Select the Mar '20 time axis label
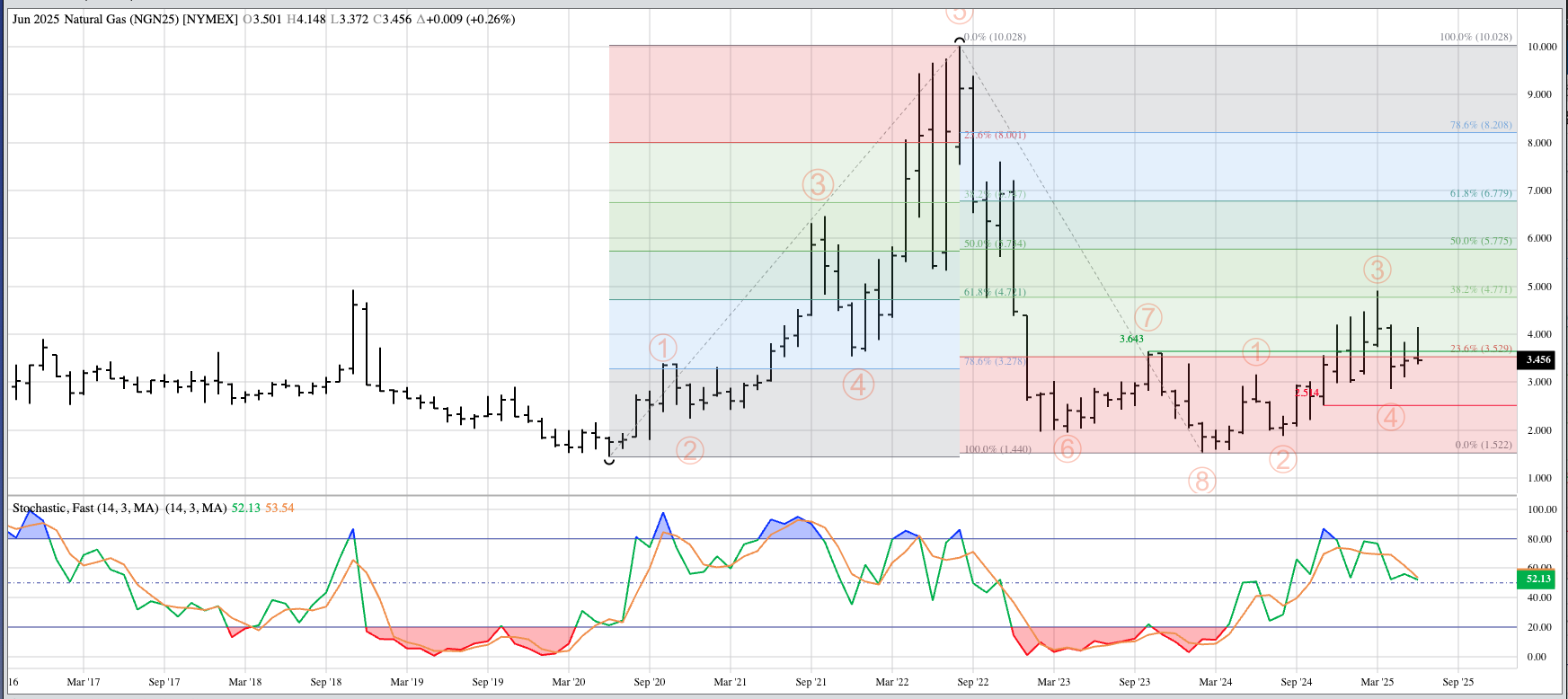Viewport: 1568px width, 699px height. (x=568, y=682)
